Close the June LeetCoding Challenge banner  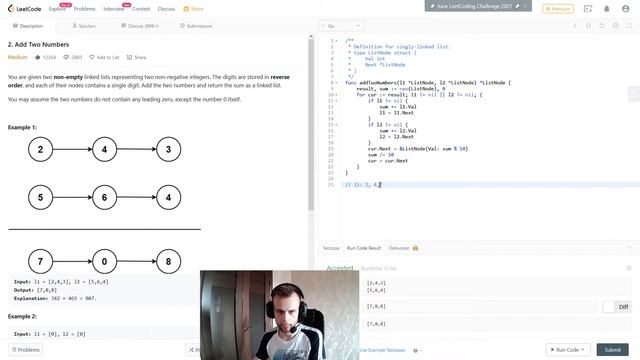[526, 6]
